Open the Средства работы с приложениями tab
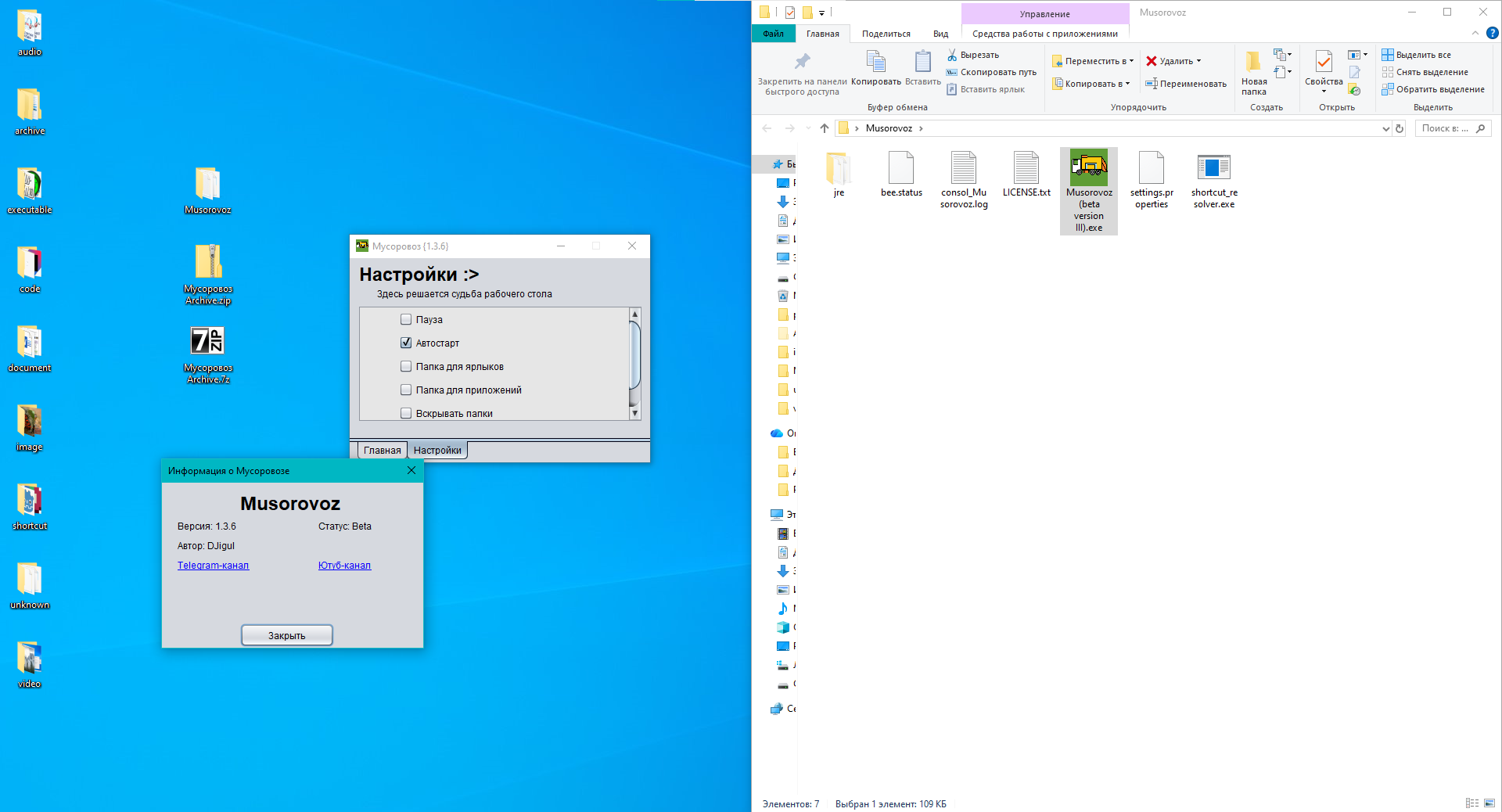1502x812 pixels. (x=1045, y=34)
